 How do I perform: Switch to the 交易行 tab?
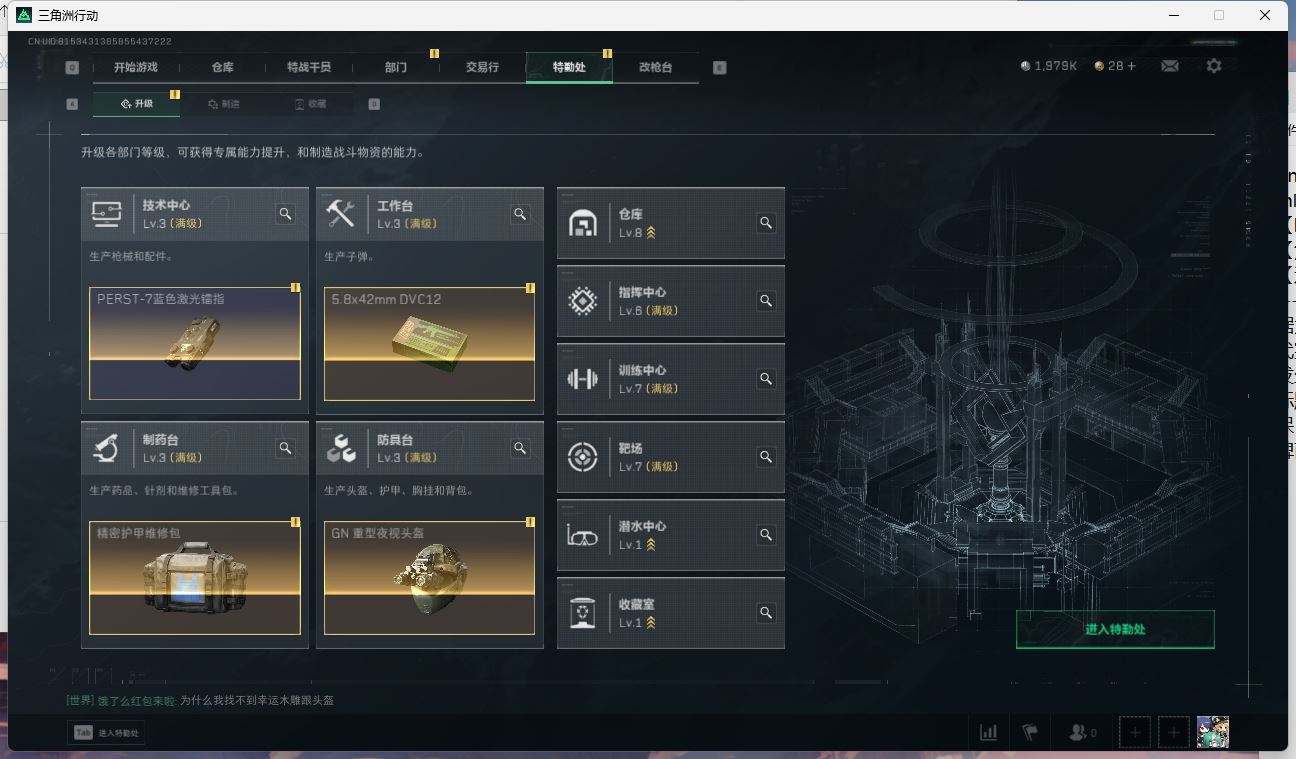click(482, 67)
